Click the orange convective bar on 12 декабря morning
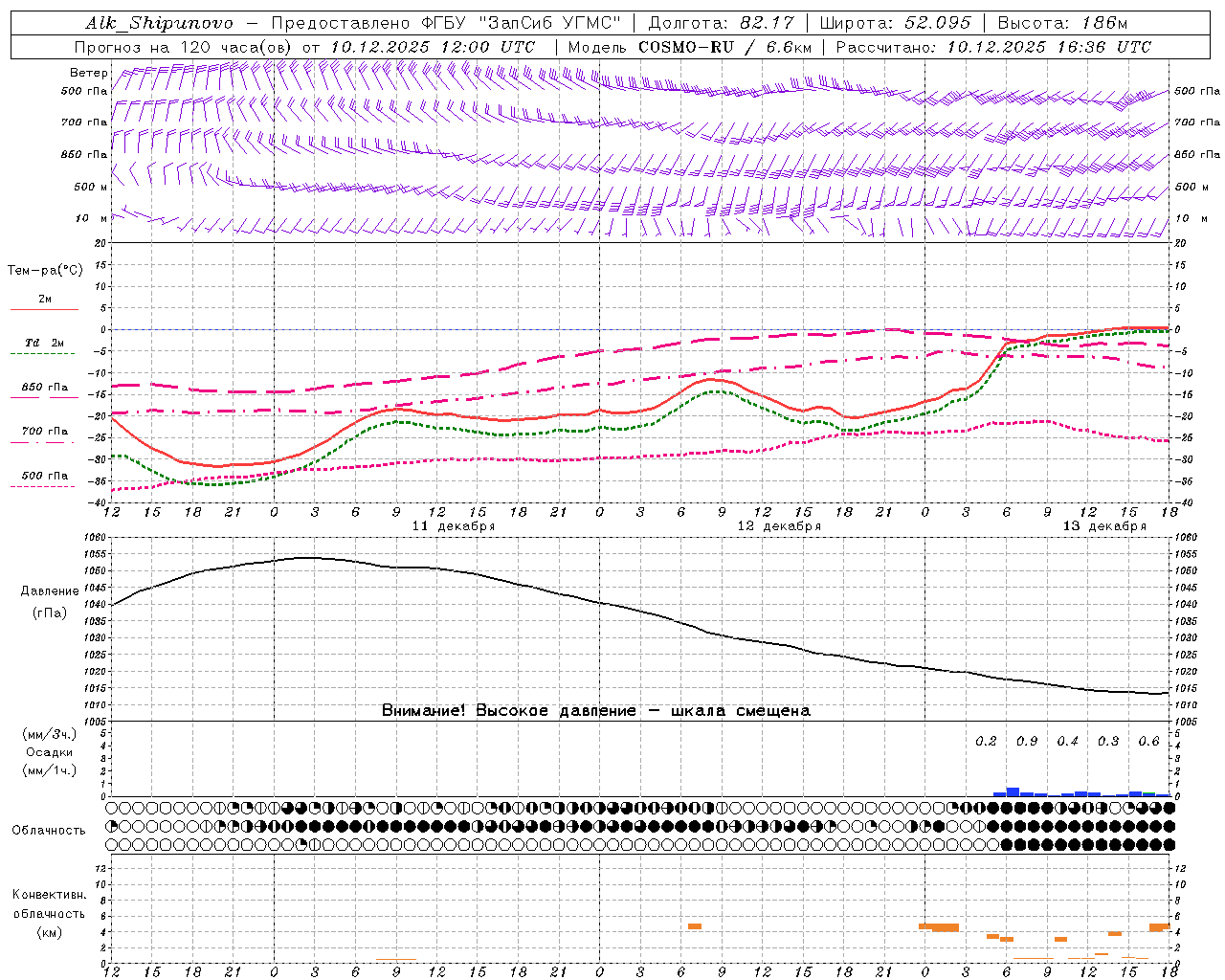The image size is (1225, 980). [x=695, y=926]
